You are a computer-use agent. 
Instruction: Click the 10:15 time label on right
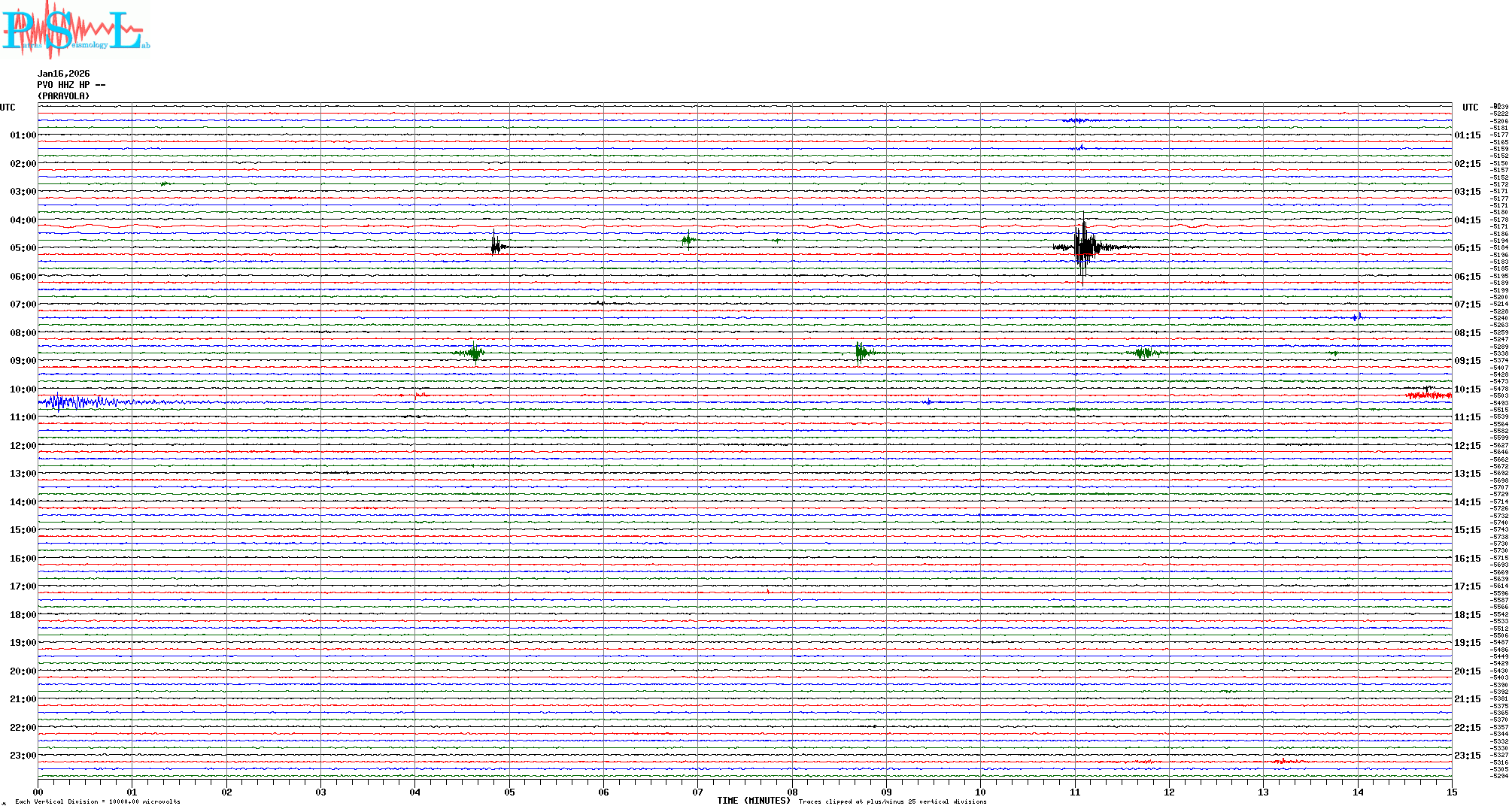tap(1467, 389)
